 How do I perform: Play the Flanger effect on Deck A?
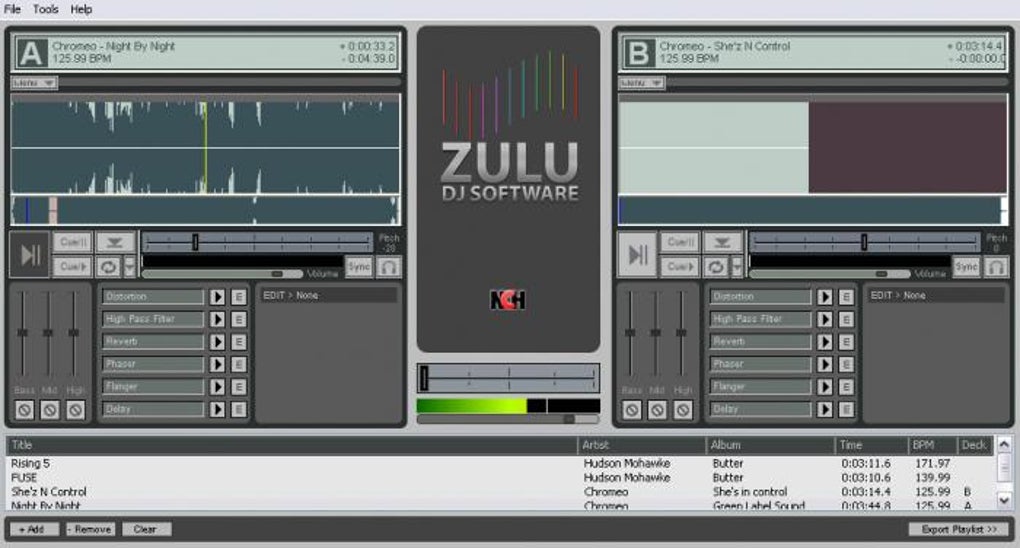coord(217,387)
